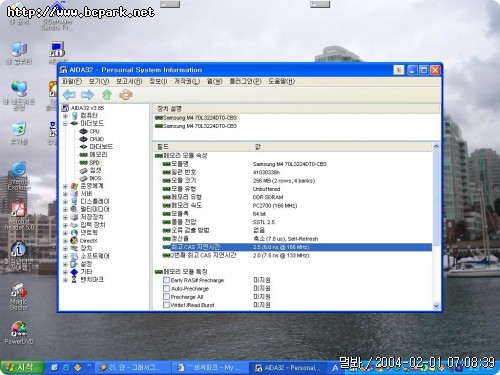The image size is (500, 375).
Task: Expand the 저장장치 tree node
Action: pos(65,217)
